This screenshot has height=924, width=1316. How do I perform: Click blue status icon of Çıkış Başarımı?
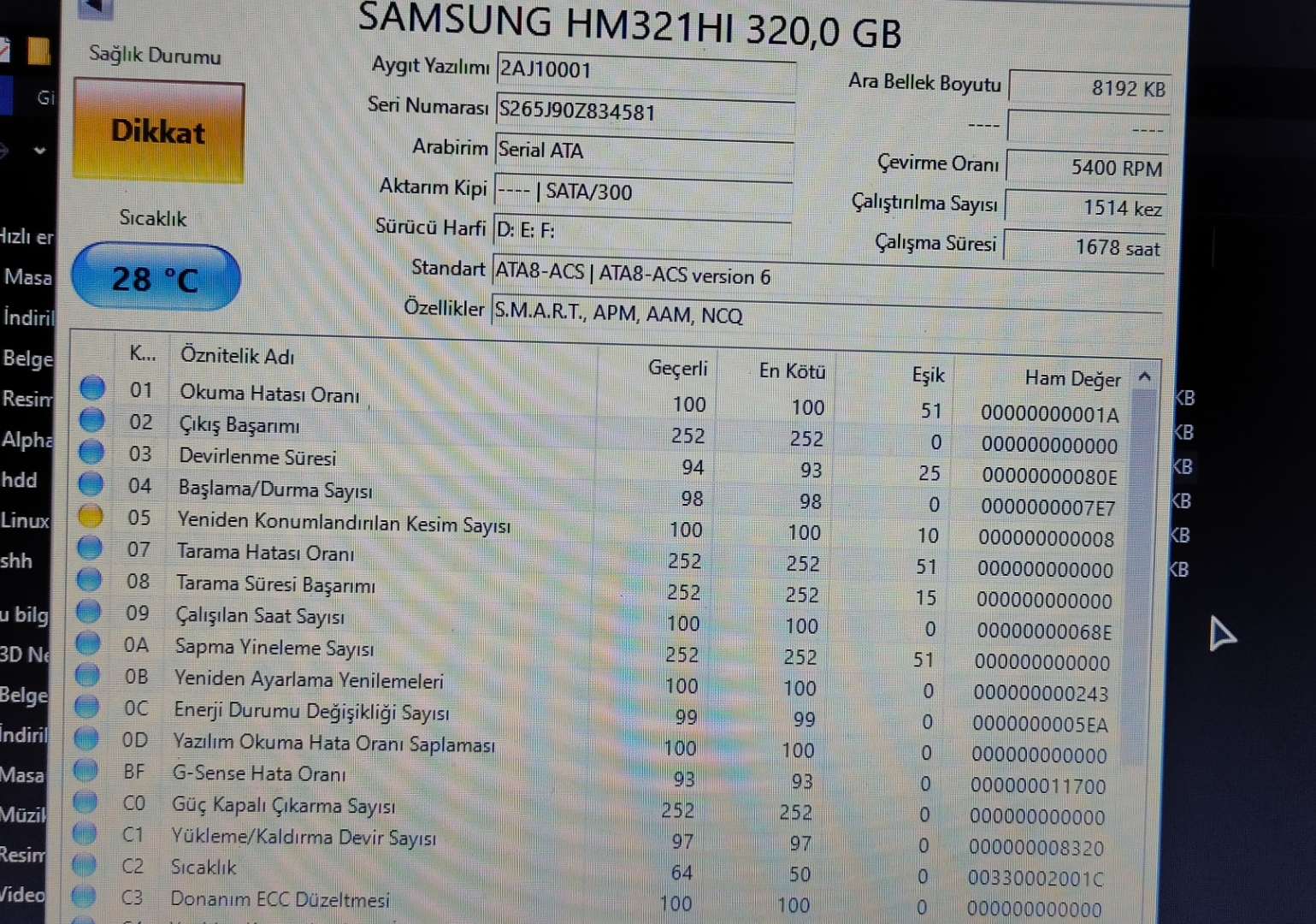click(91, 419)
